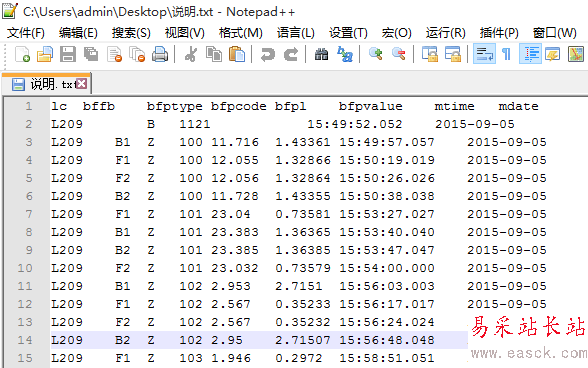This screenshot has width=588, height=368.
Task: Click the user defined language icon
Action: pyautogui.click(x=552, y=54)
